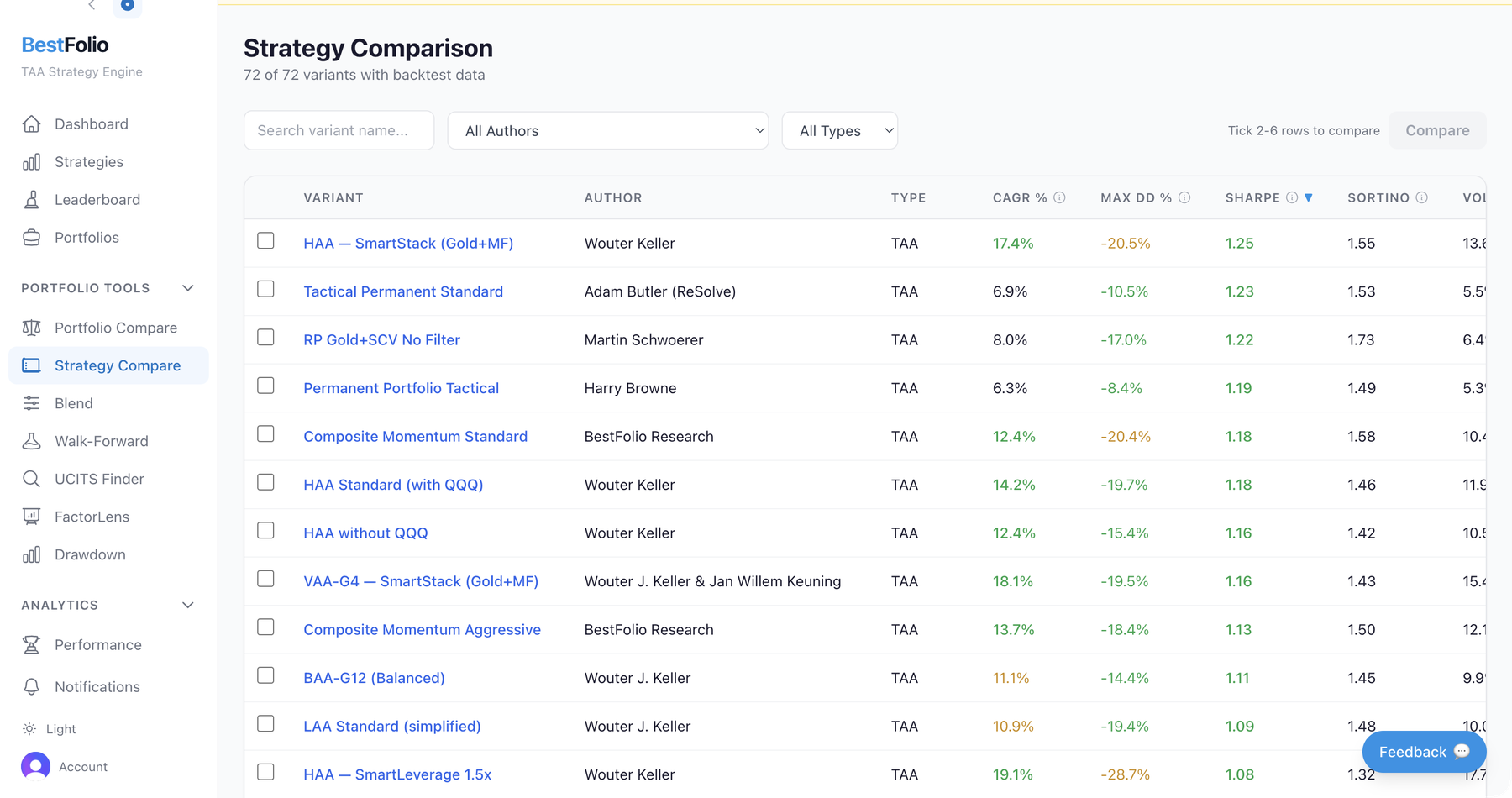1512x798 pixels.
Task: Open the HAA without QQQ variant
Action: click(365, 533)
